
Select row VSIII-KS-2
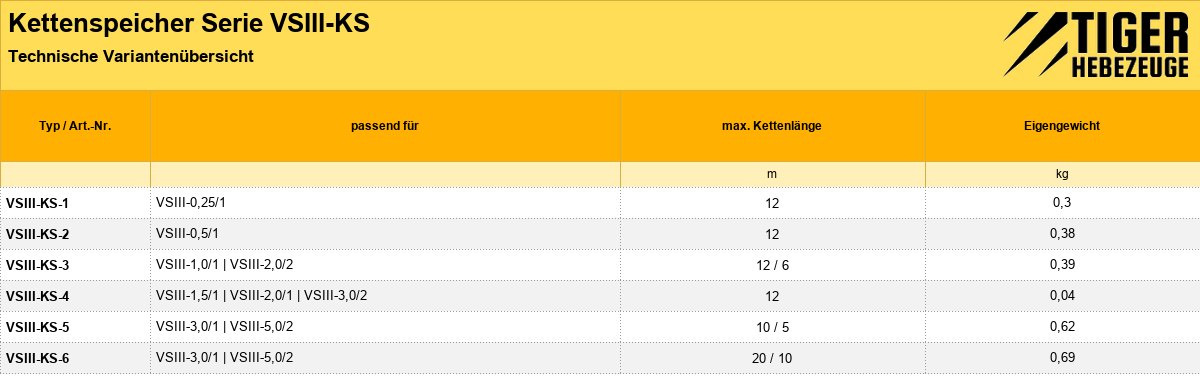[600, 234]
